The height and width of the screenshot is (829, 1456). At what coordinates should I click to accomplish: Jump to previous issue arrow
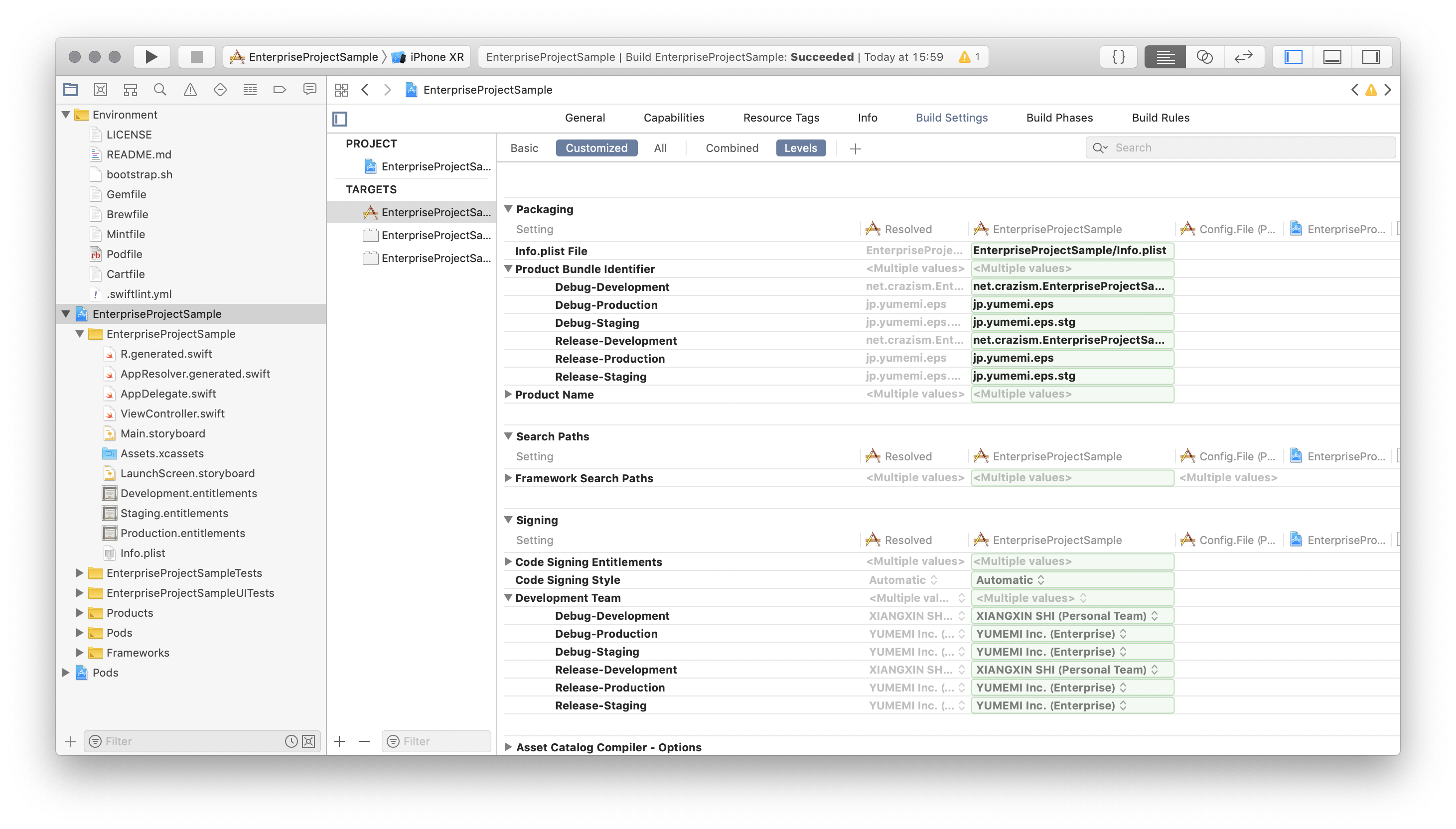pyautogui.click(x=1355, y=89)
